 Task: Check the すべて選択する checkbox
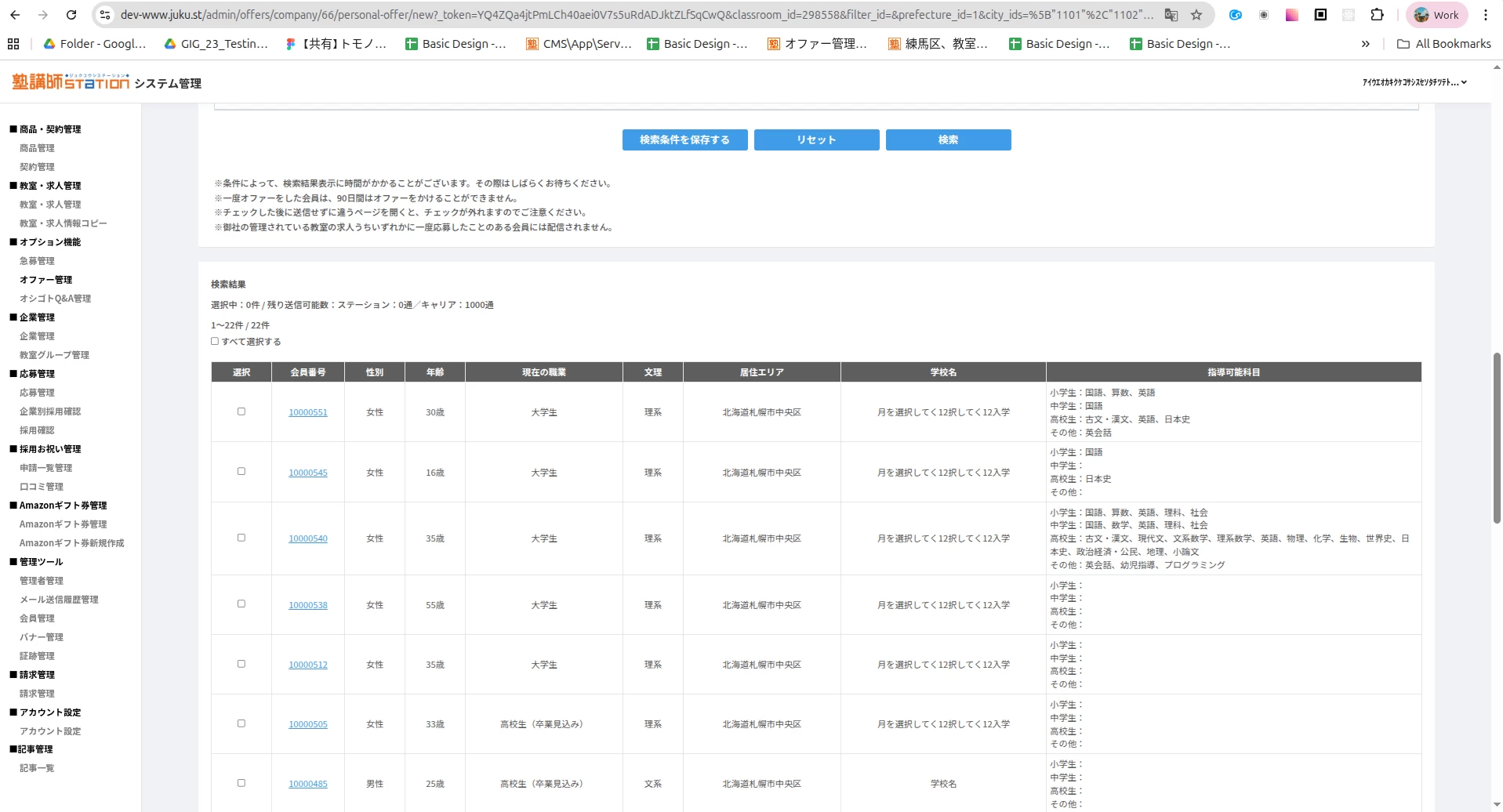point(215,341)
